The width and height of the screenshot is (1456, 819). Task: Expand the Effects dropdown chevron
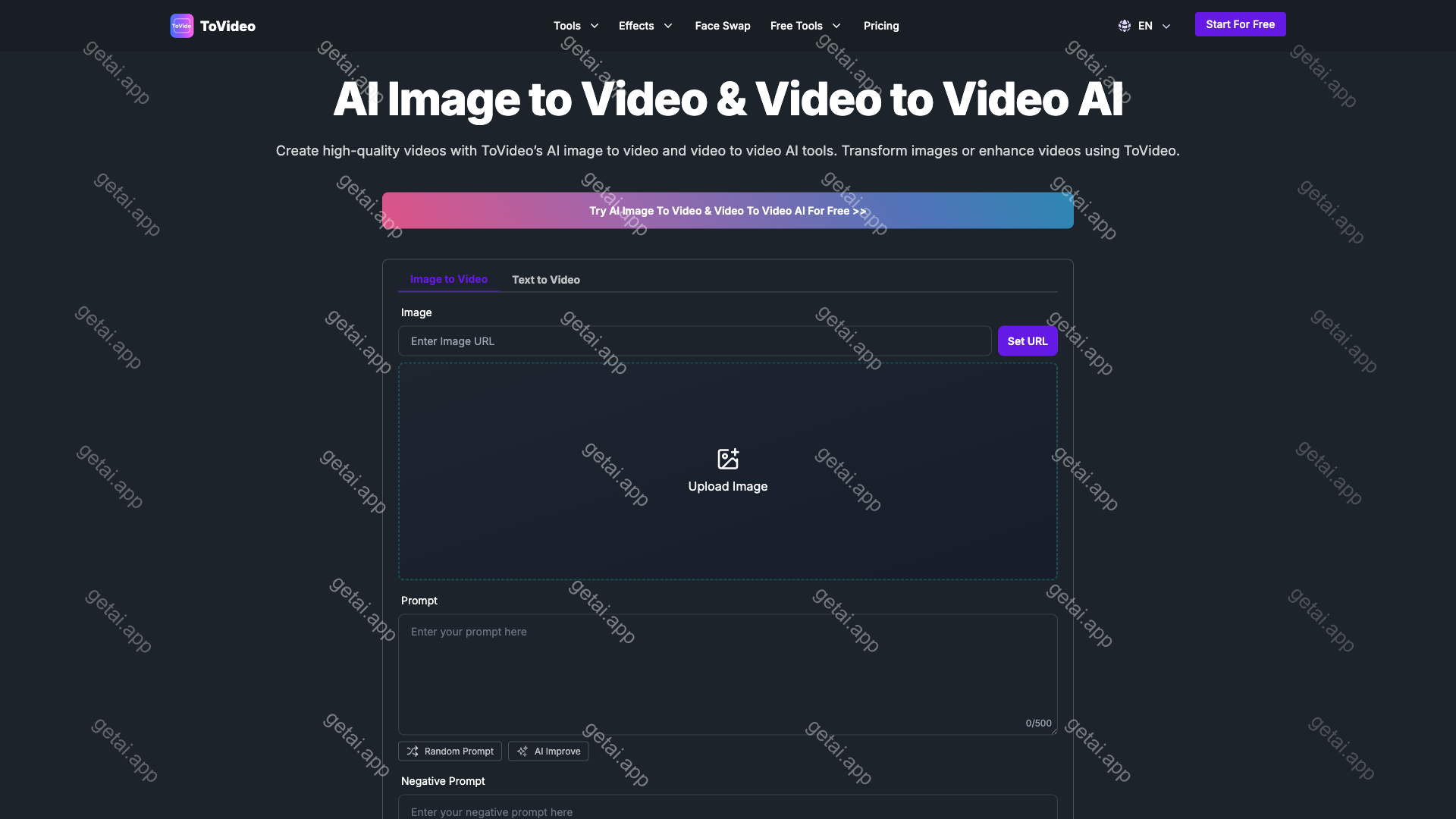668,26
